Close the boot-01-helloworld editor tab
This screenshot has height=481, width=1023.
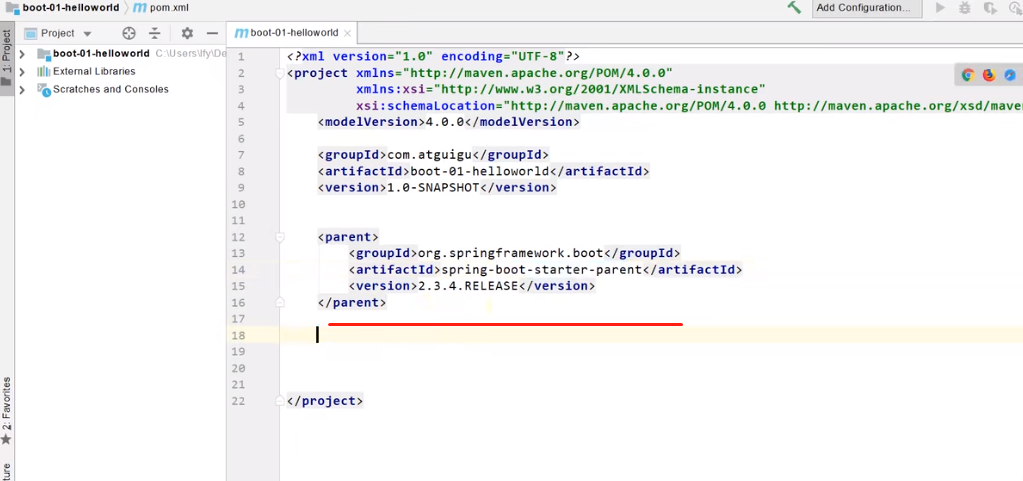347,33
